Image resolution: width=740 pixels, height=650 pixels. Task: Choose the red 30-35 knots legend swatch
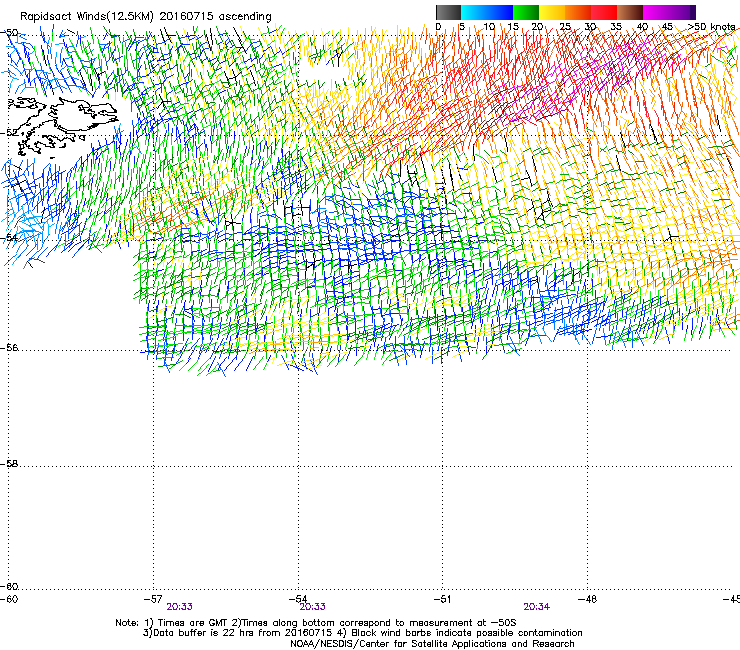(x=604, y=12)
